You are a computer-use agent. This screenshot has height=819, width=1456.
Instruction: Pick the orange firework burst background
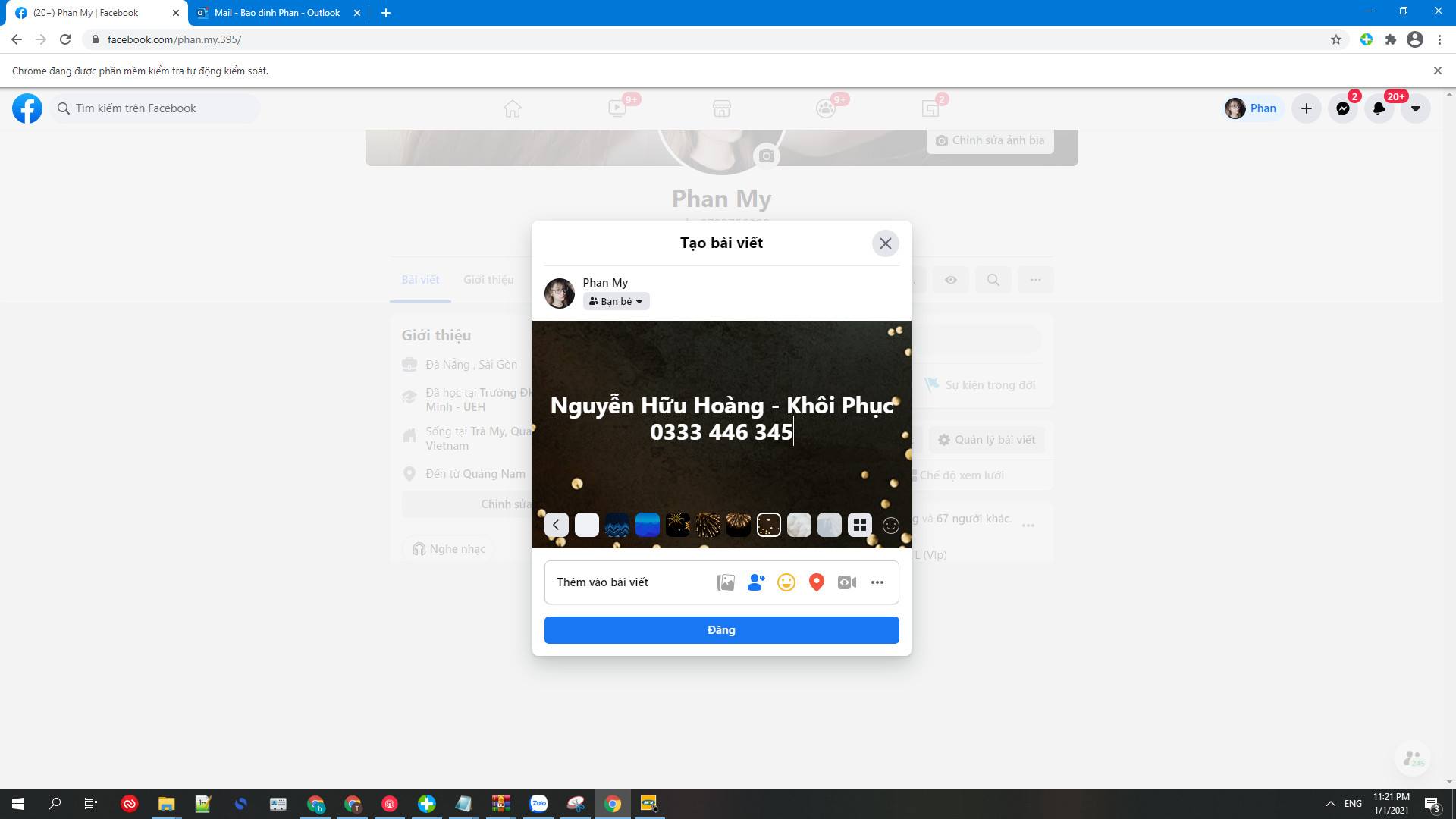(739, 525)
